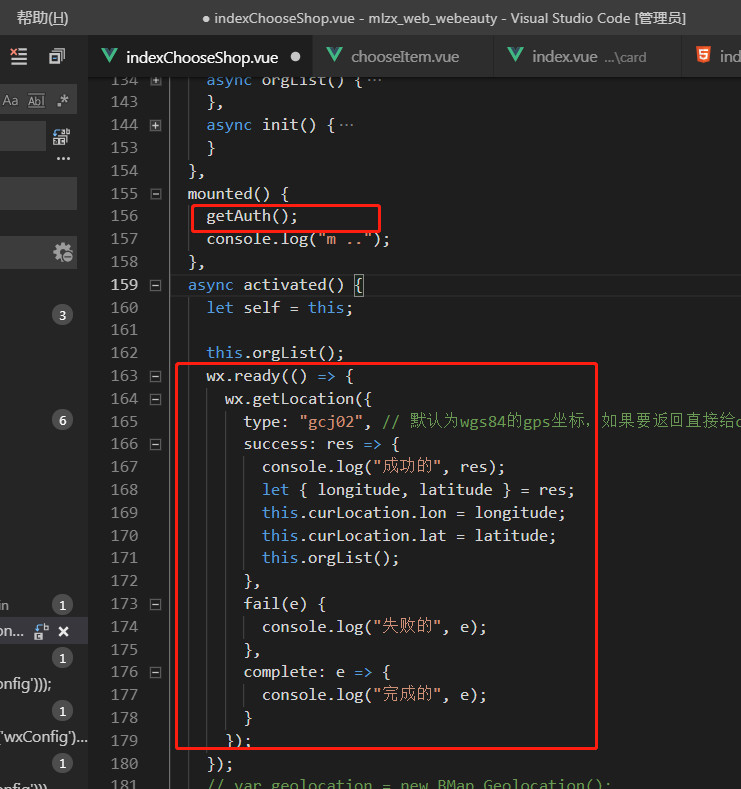Screen dimensions: 741x789
Task: Click the replace all icon
Action: click(61, 136)
